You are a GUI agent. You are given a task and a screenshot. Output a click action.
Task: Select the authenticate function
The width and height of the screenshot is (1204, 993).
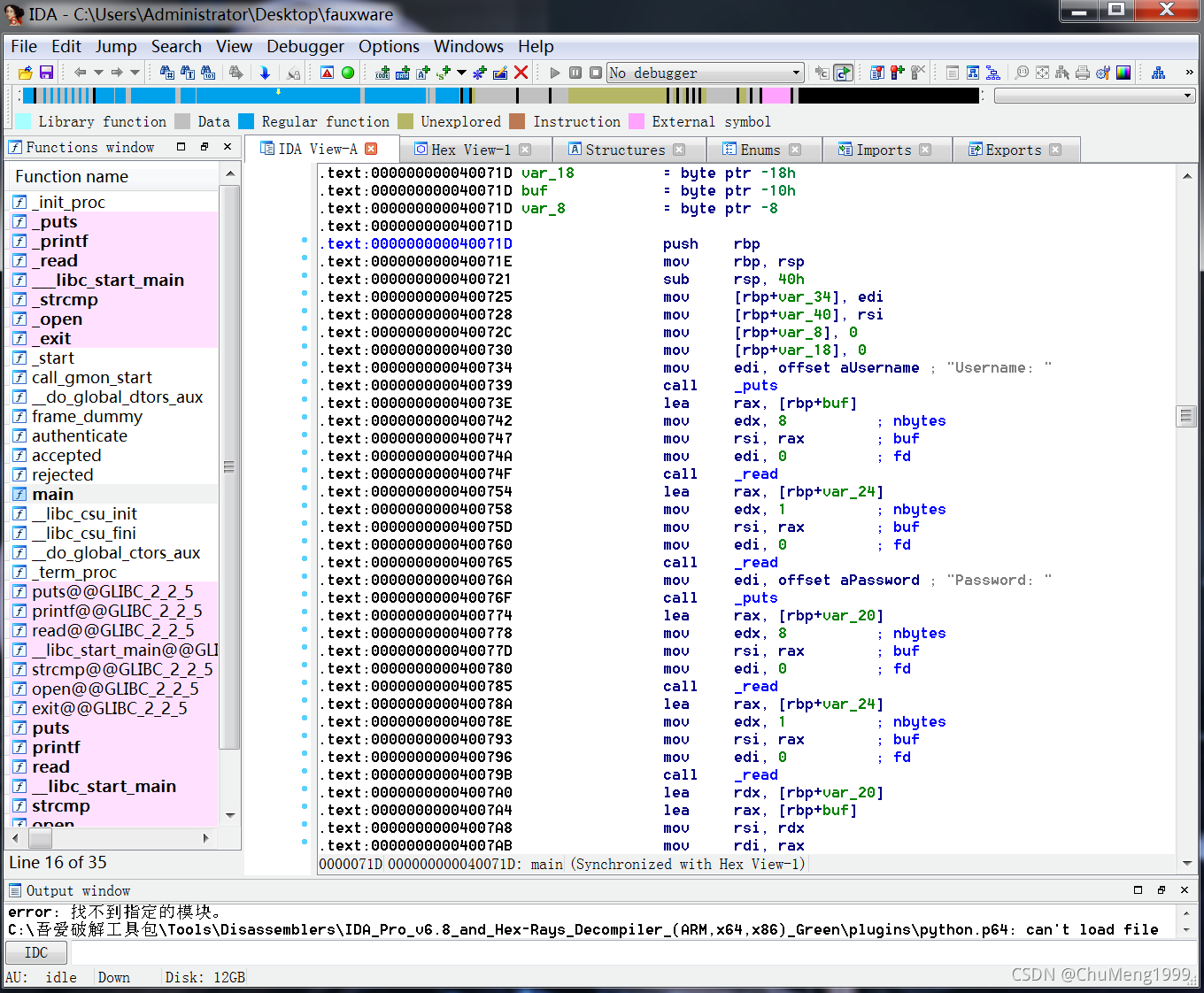[x=80, y=435]
